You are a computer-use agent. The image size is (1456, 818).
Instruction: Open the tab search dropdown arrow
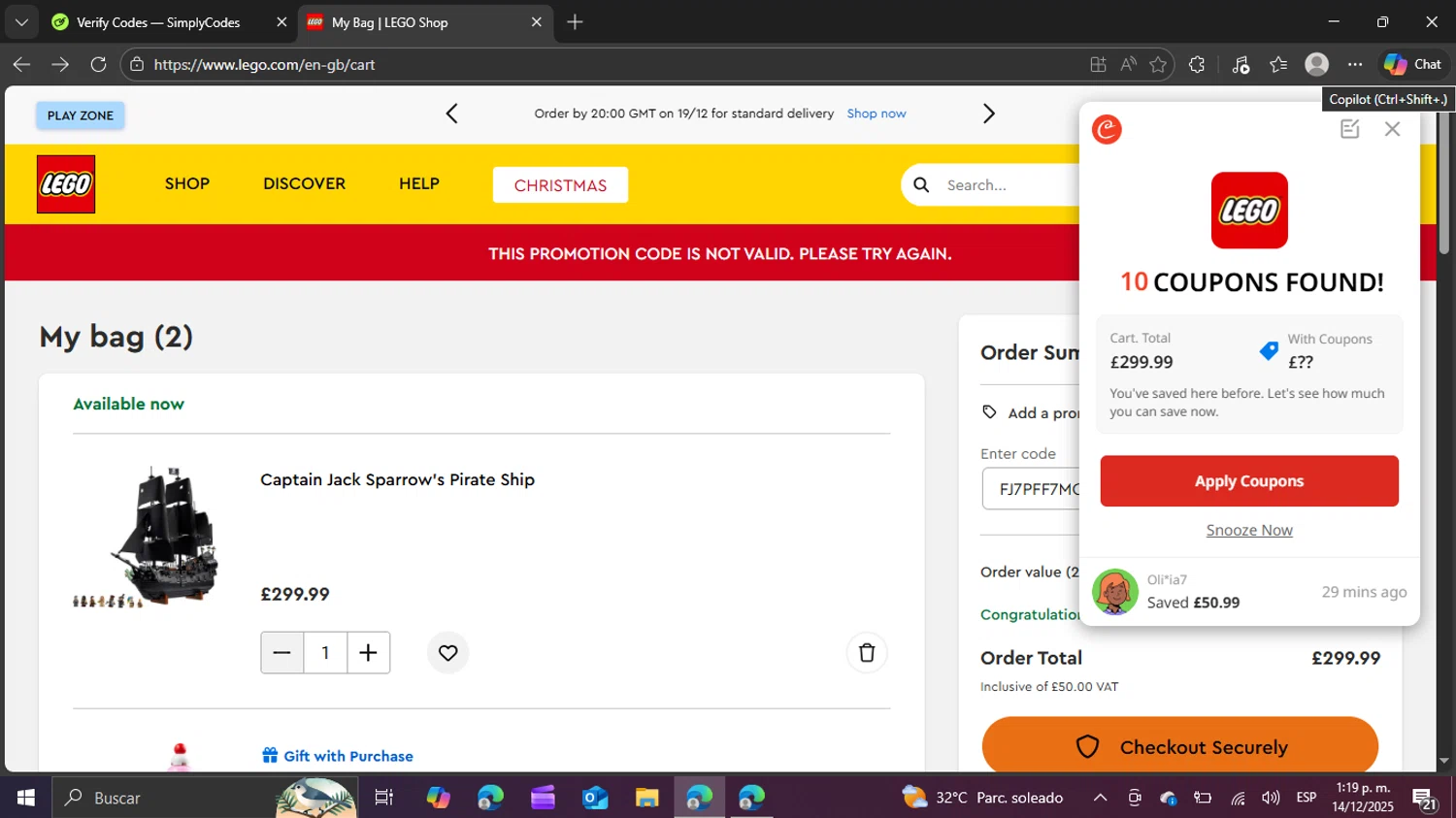coord(21,21)
